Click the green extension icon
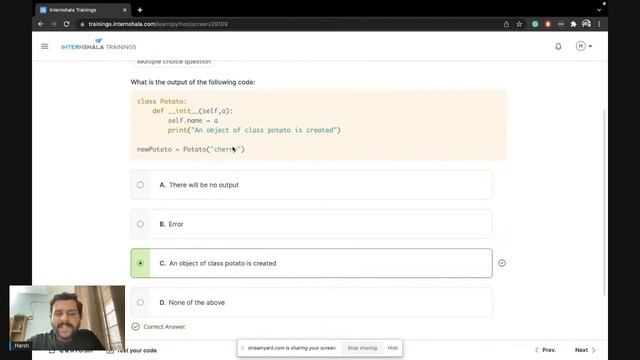Viewport: 640px width, 360px height. point(535,24)
